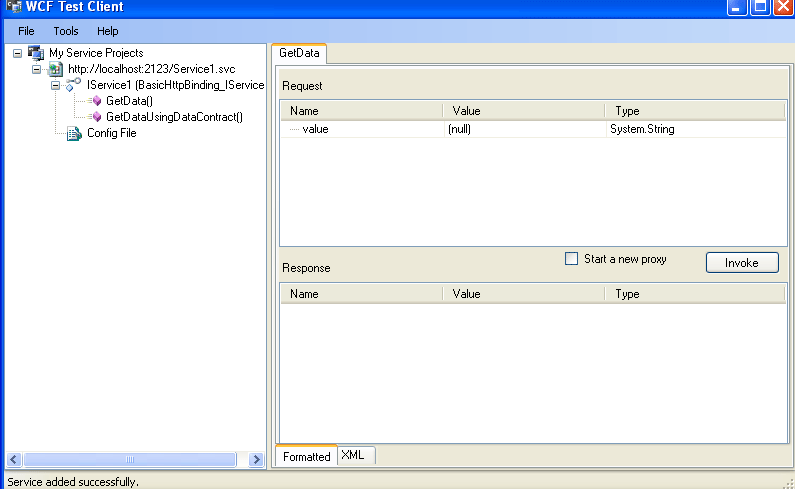Switch to the Formatted tab
This screenshot has width=795, height=489.
click(x=307, y=457)
